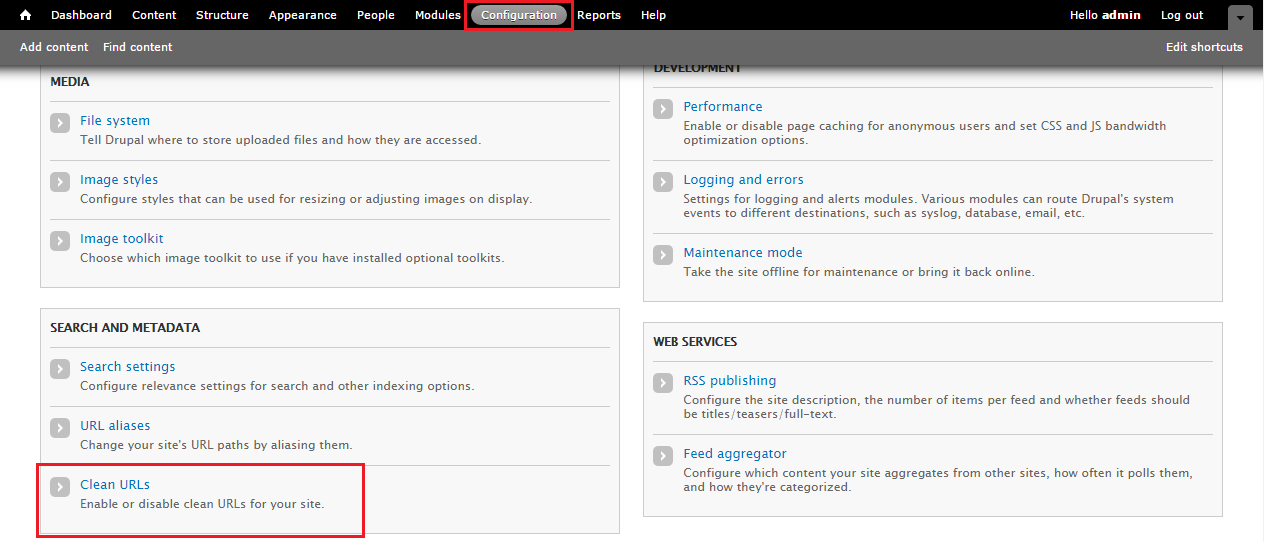Click text 'Enable or disable clean URLs for your site.'
Viewport: 1264px width, 542px height.
point(202,504)
